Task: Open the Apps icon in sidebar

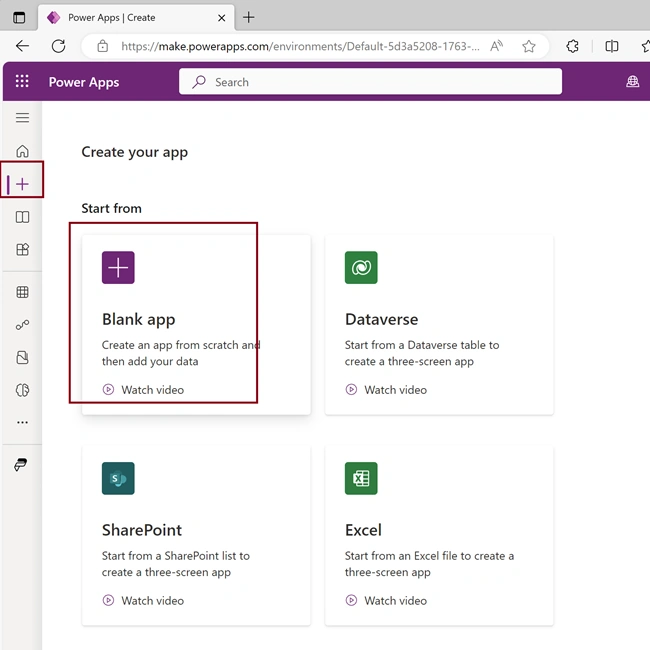Action: [22, 250]
